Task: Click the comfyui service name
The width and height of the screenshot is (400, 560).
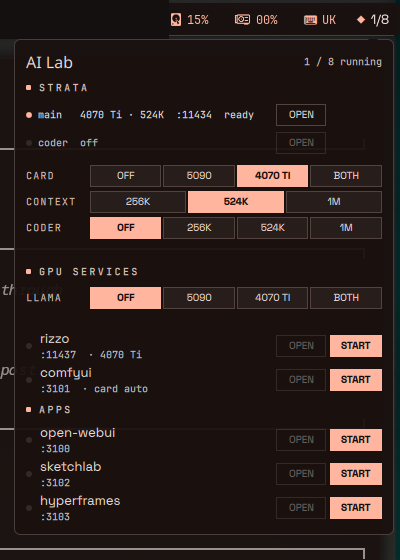Action: [66, 373]
